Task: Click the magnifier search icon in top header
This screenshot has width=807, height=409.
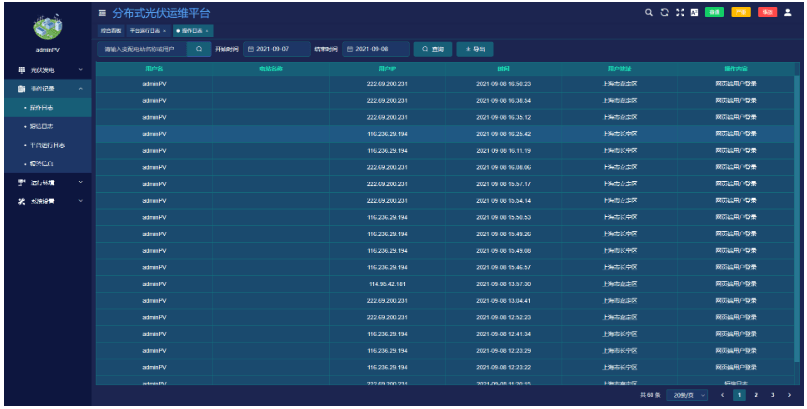Action: (650, 13)
